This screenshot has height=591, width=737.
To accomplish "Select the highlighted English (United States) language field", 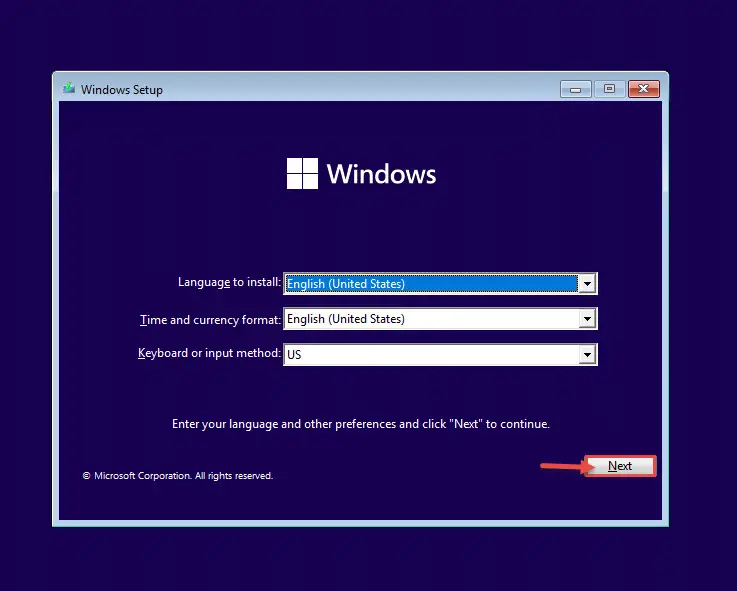I will point(431,284).
